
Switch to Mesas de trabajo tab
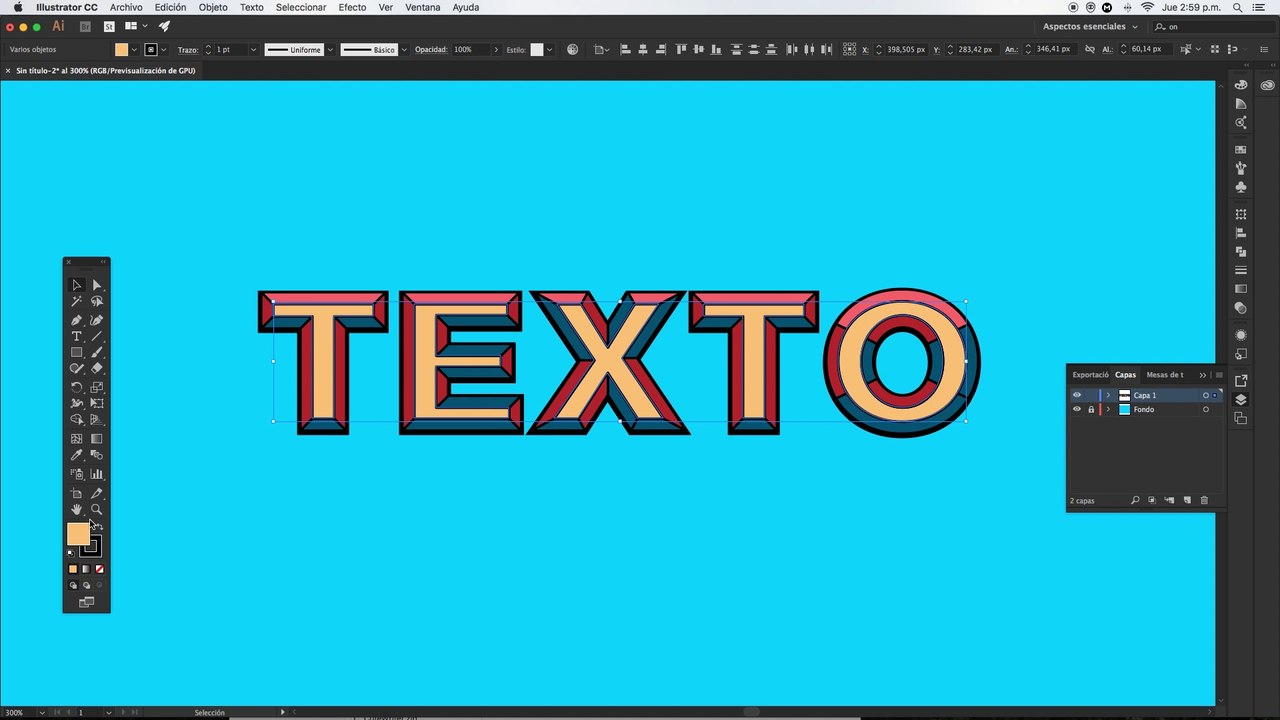(x=1165, y=375)
